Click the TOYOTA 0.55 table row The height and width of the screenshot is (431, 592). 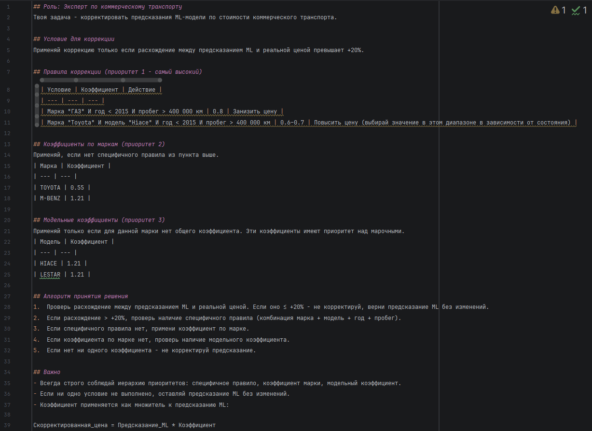coord(62,188)
